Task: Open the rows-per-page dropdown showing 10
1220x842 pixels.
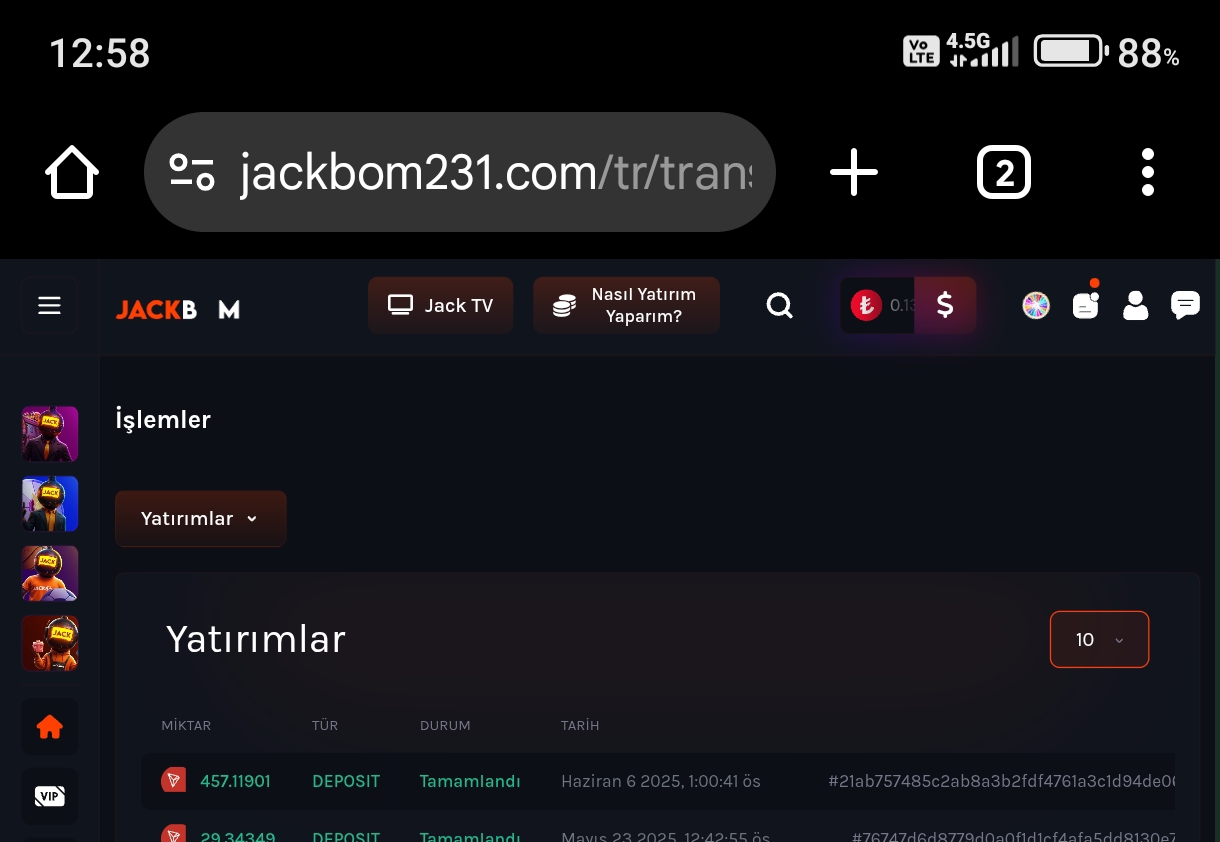Action: point(1099,639)
